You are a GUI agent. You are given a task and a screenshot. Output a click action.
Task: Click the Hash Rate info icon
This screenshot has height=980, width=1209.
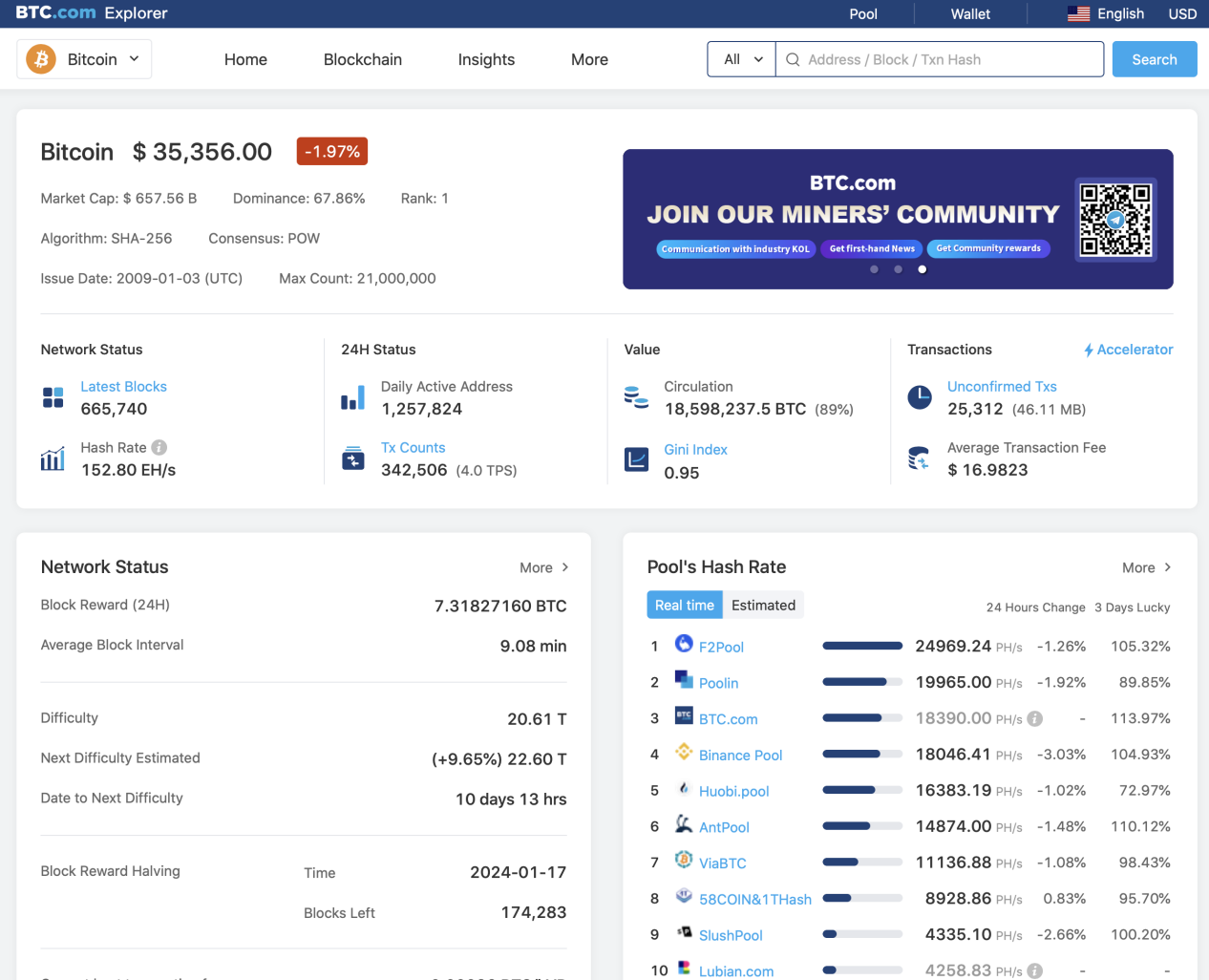pyautogui.click(x=159, y=447)
